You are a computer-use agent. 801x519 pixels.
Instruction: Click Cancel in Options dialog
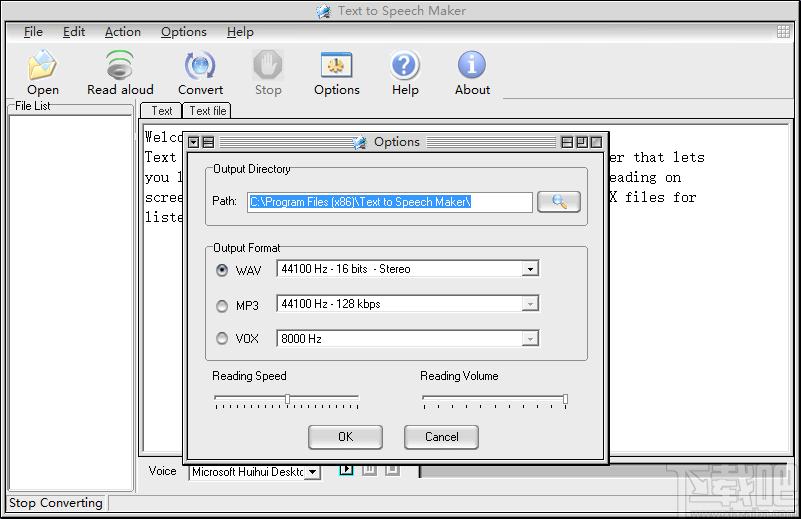click(x=441, y=437)
